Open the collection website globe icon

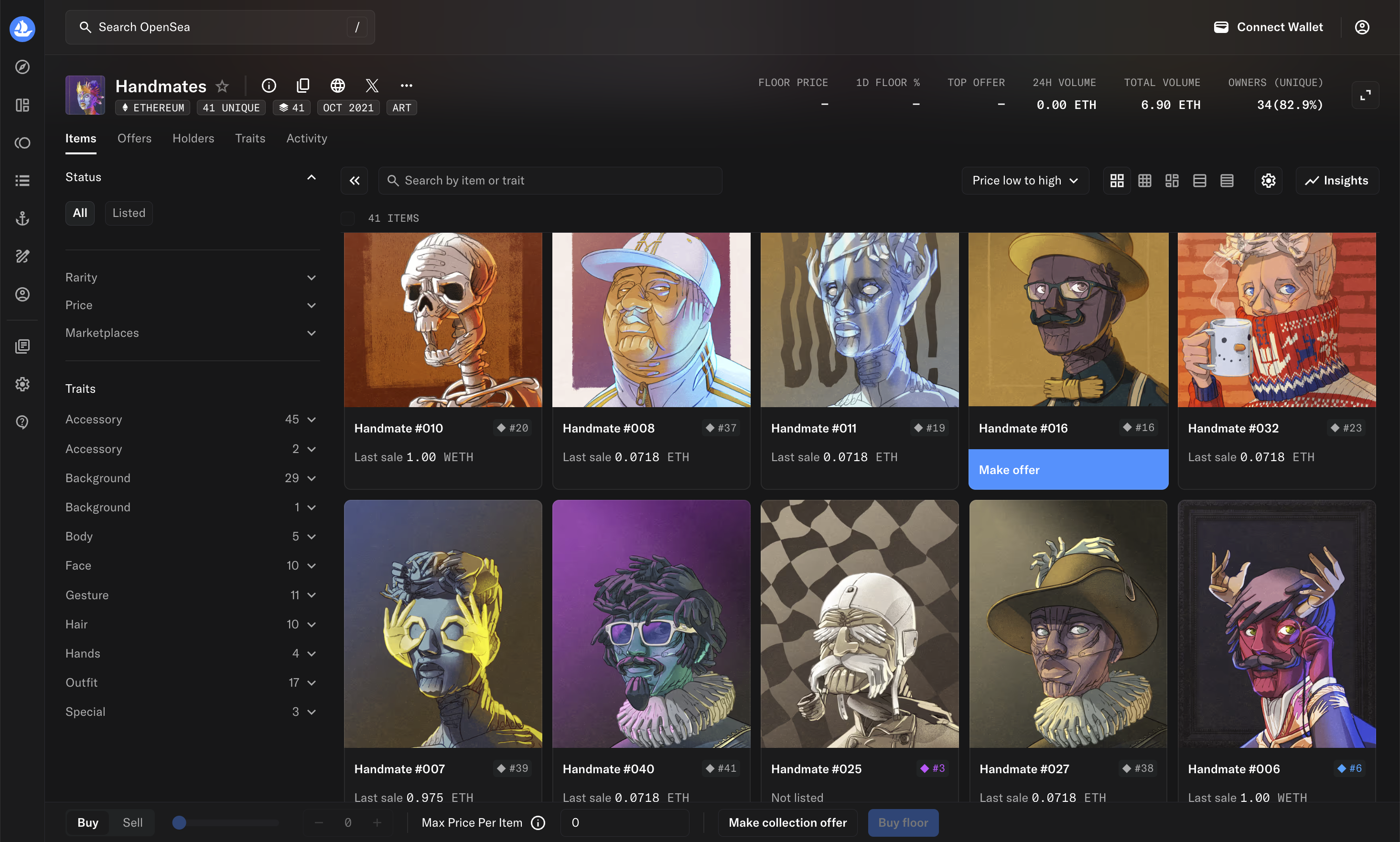tap(337, 86)
